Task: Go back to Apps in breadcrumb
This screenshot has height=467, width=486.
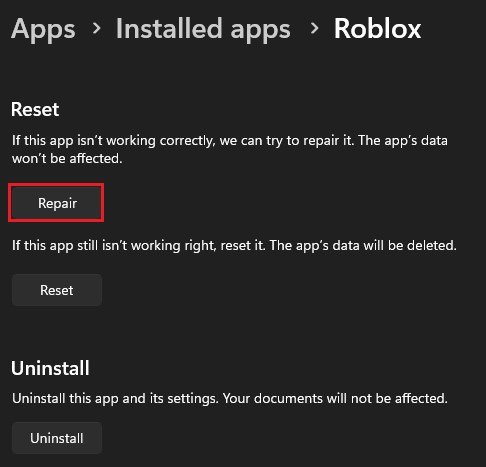Action: [x=43, y=29]
